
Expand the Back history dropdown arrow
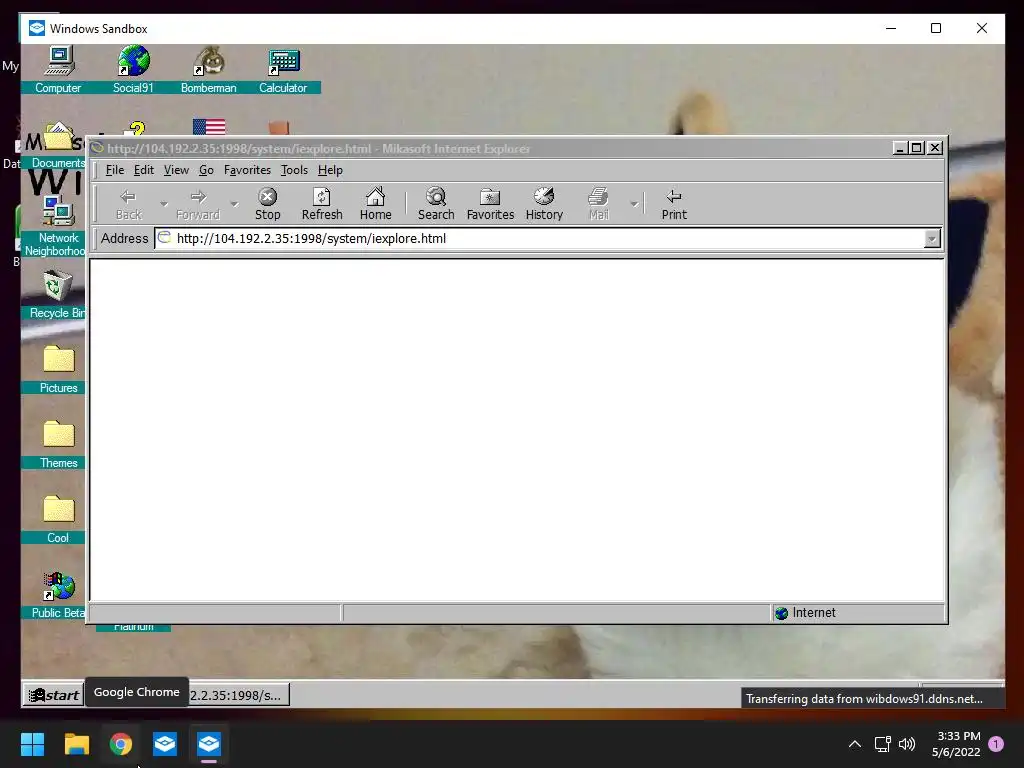coord(163,204)
